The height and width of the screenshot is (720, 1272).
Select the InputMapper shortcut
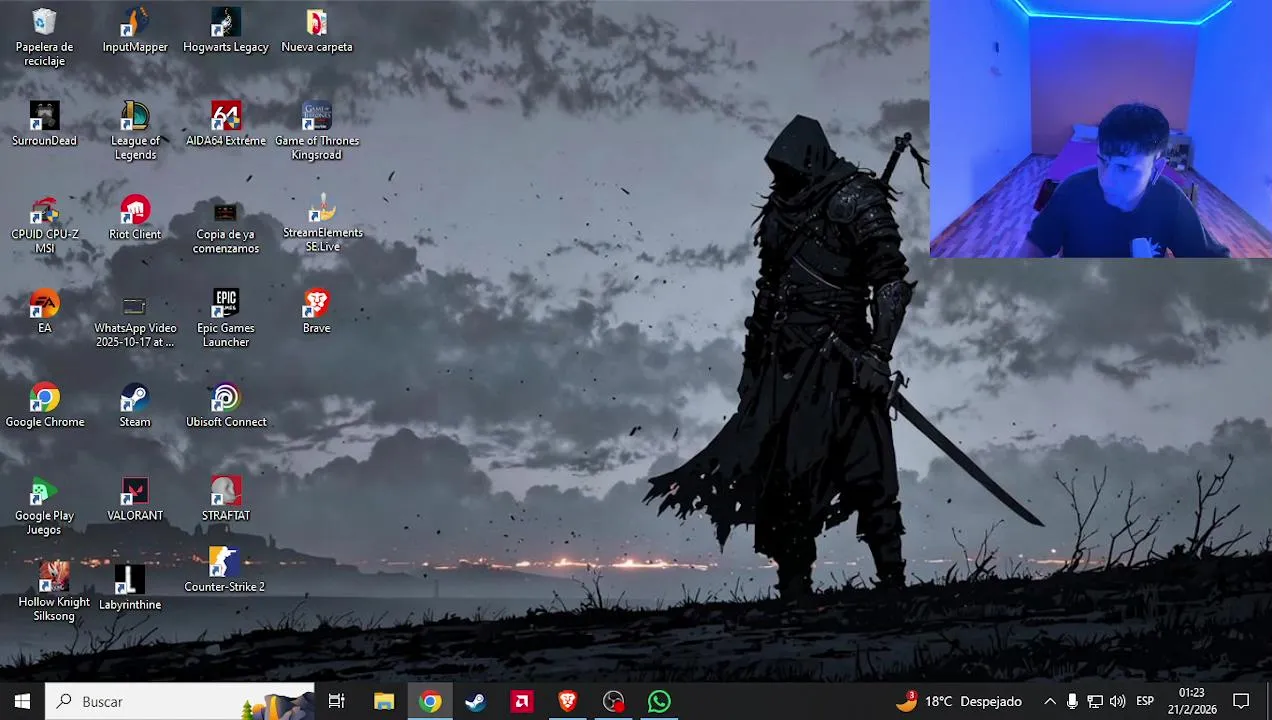click(x=135, y=30)
